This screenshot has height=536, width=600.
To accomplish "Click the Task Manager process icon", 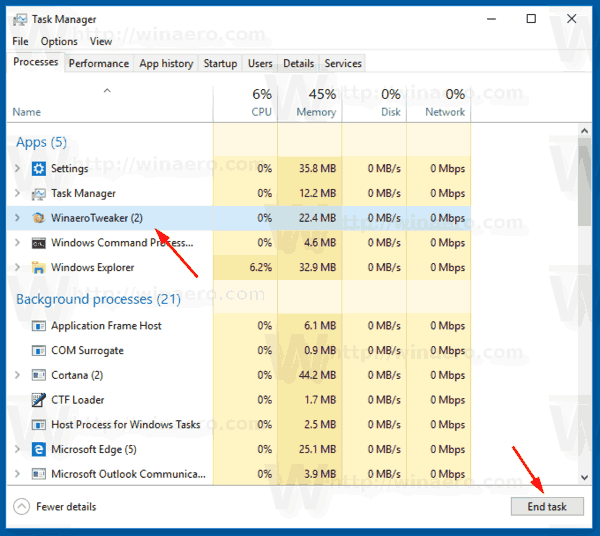I will [39, 194].
